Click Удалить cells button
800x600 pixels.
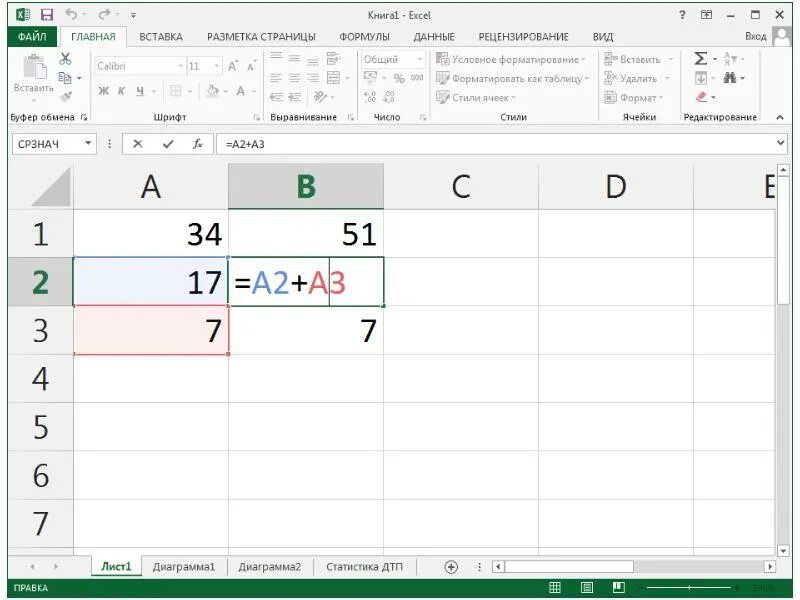(x=630, y=79)
